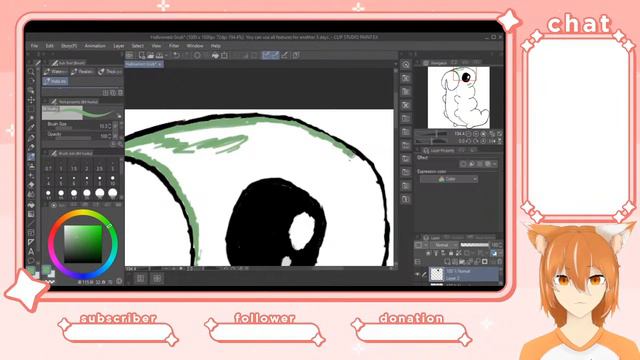The width and height of the screenshot is (640, 360).
Task: Select the Thick paint sub tool group
Action: point(110,72)
